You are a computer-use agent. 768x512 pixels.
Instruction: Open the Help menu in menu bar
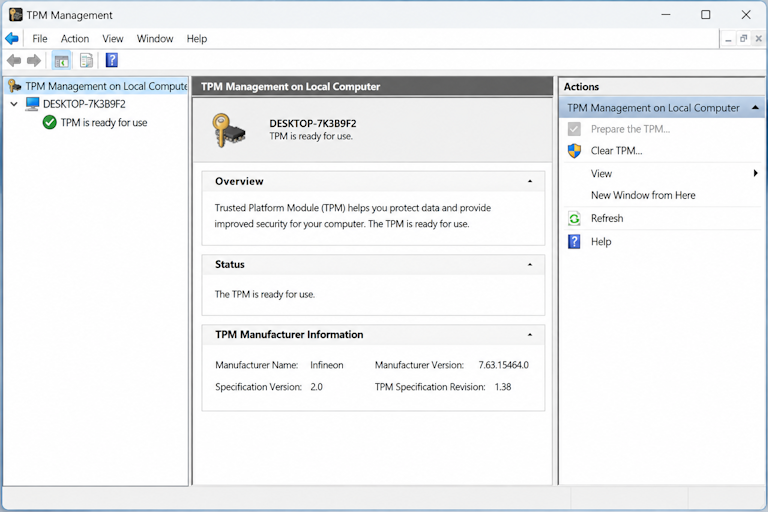197,39
